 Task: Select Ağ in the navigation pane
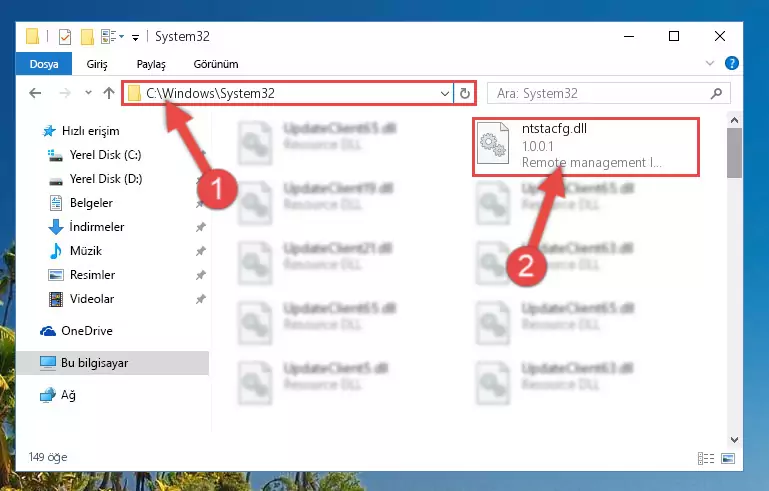(68, 395)
